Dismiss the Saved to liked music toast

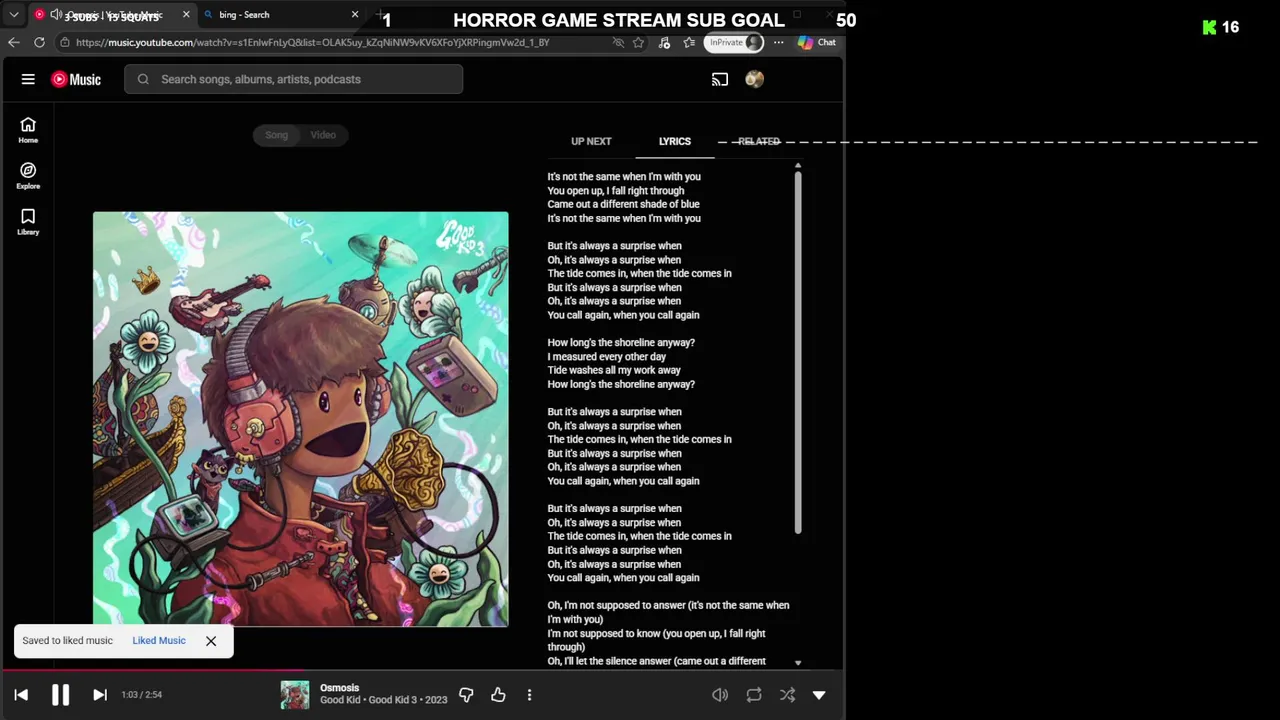(211, 641)
